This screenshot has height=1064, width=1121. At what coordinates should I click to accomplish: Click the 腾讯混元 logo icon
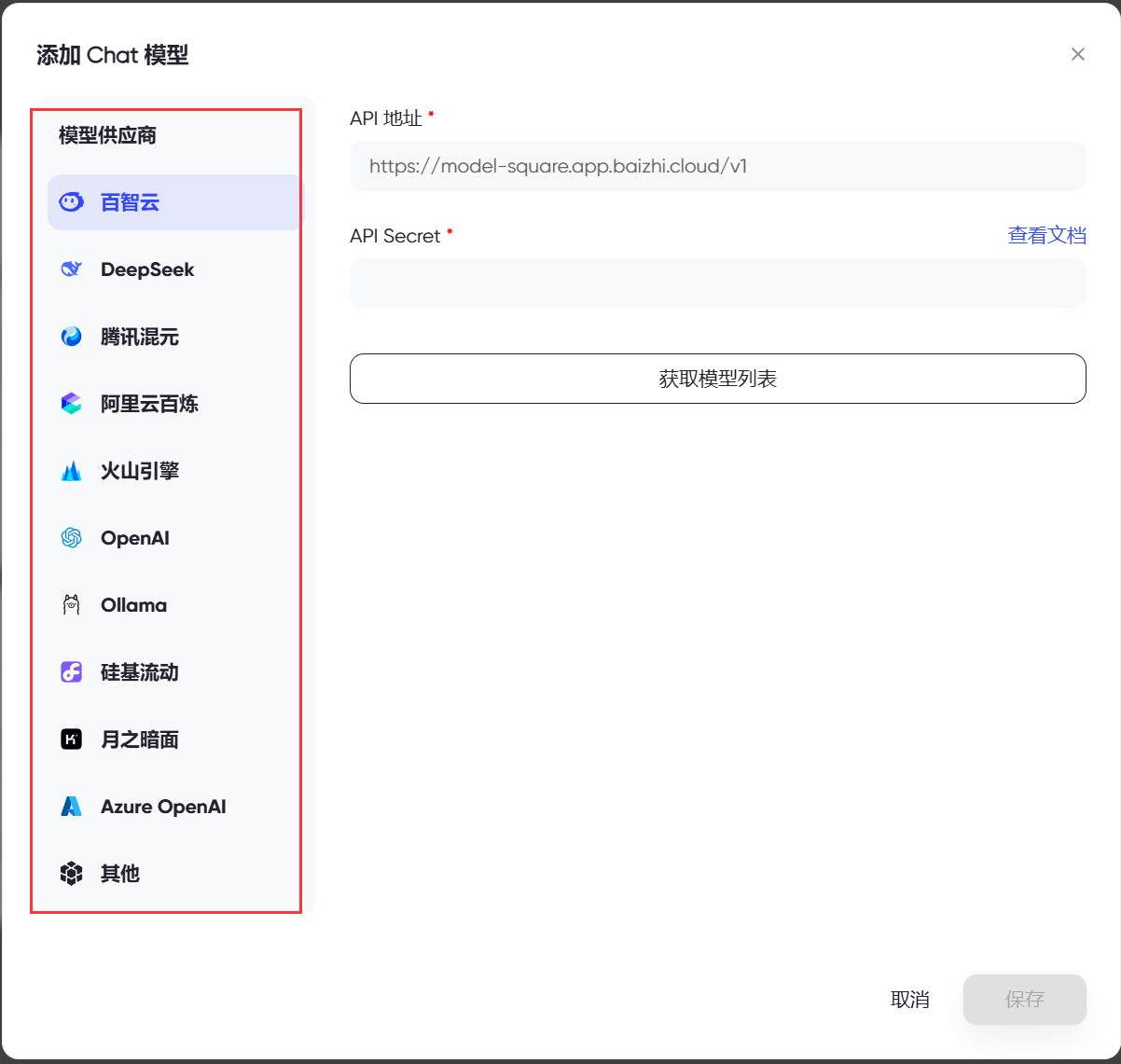click(72, 337)
